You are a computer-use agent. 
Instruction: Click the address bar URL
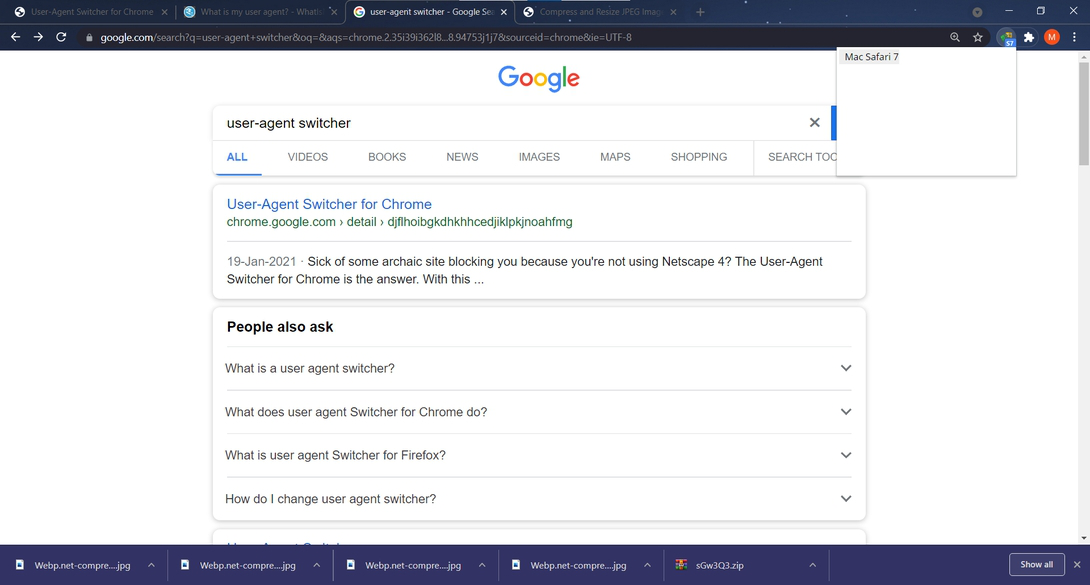click(x=366, y=38)
